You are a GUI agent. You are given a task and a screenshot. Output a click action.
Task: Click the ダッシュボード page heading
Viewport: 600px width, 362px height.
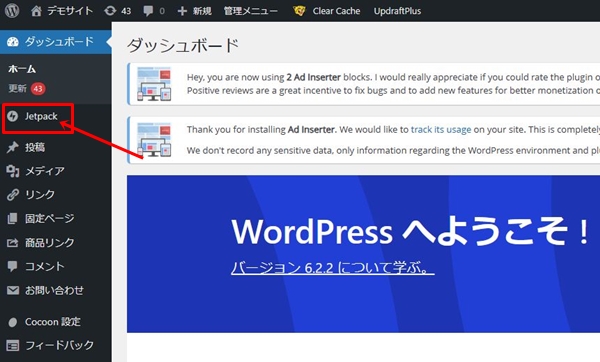[x=183, y=46]
